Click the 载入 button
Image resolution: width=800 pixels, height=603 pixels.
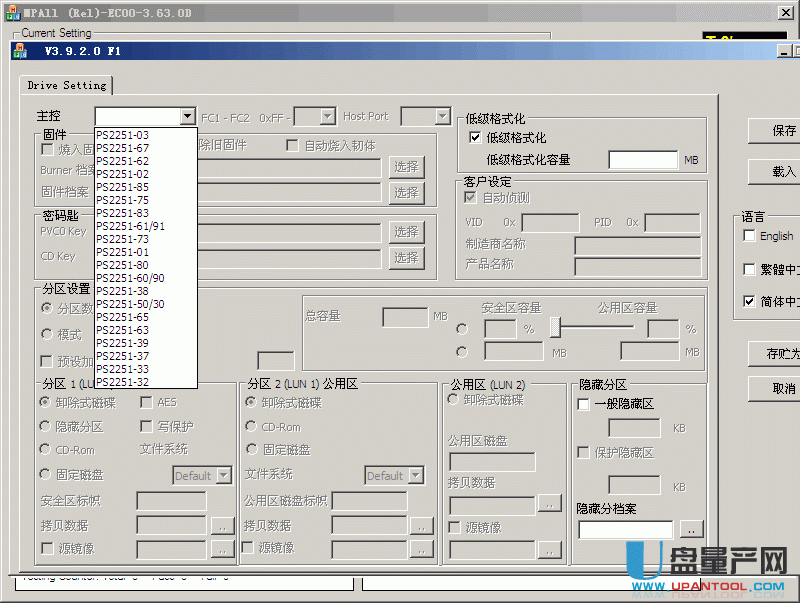point(780,172)
